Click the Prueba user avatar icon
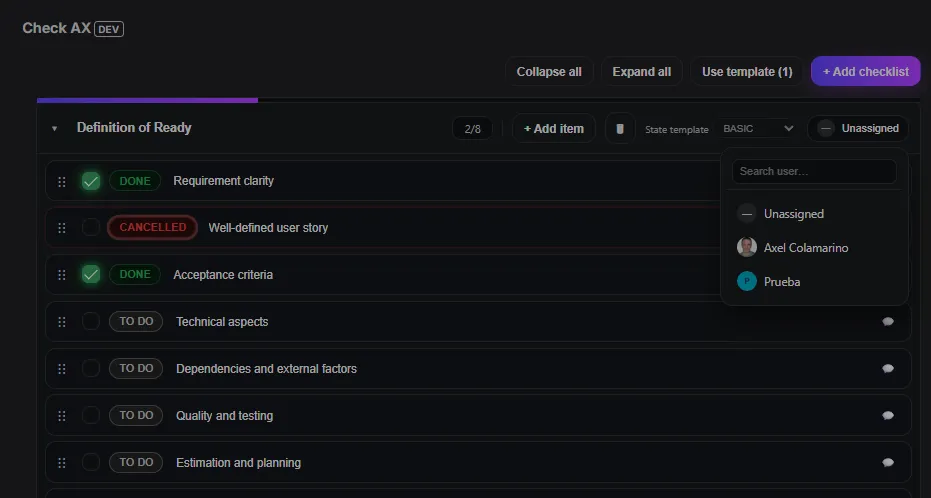 click(x=746, y=281)
